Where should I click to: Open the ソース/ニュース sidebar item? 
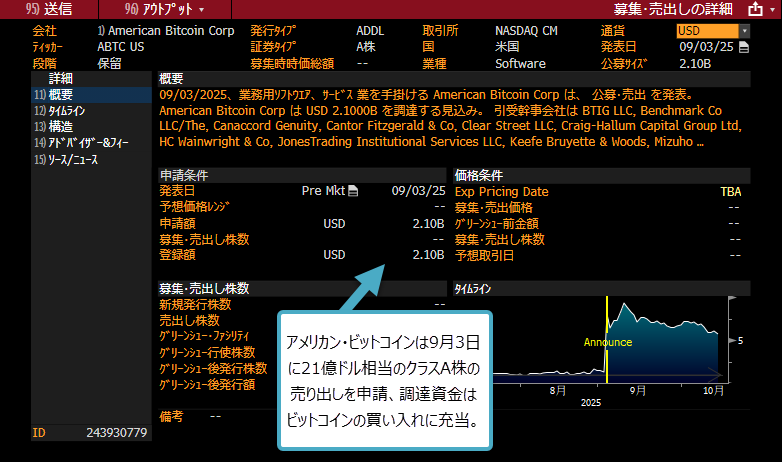(x=72, y=159)
